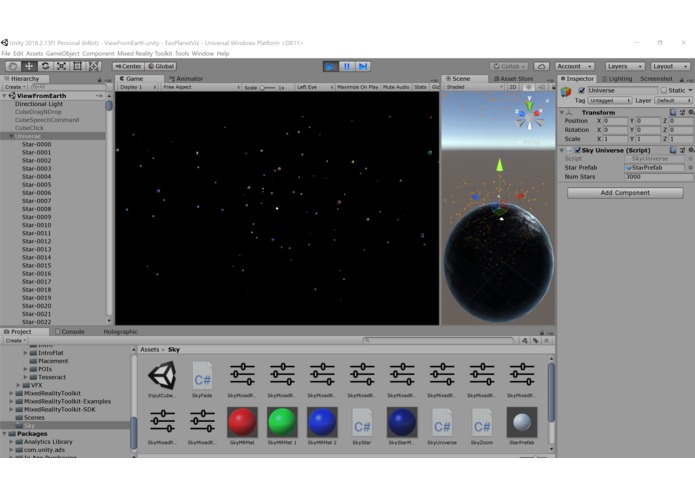
Task: Toggle Universe object active checkbox
Action: [x=582, y=90]
